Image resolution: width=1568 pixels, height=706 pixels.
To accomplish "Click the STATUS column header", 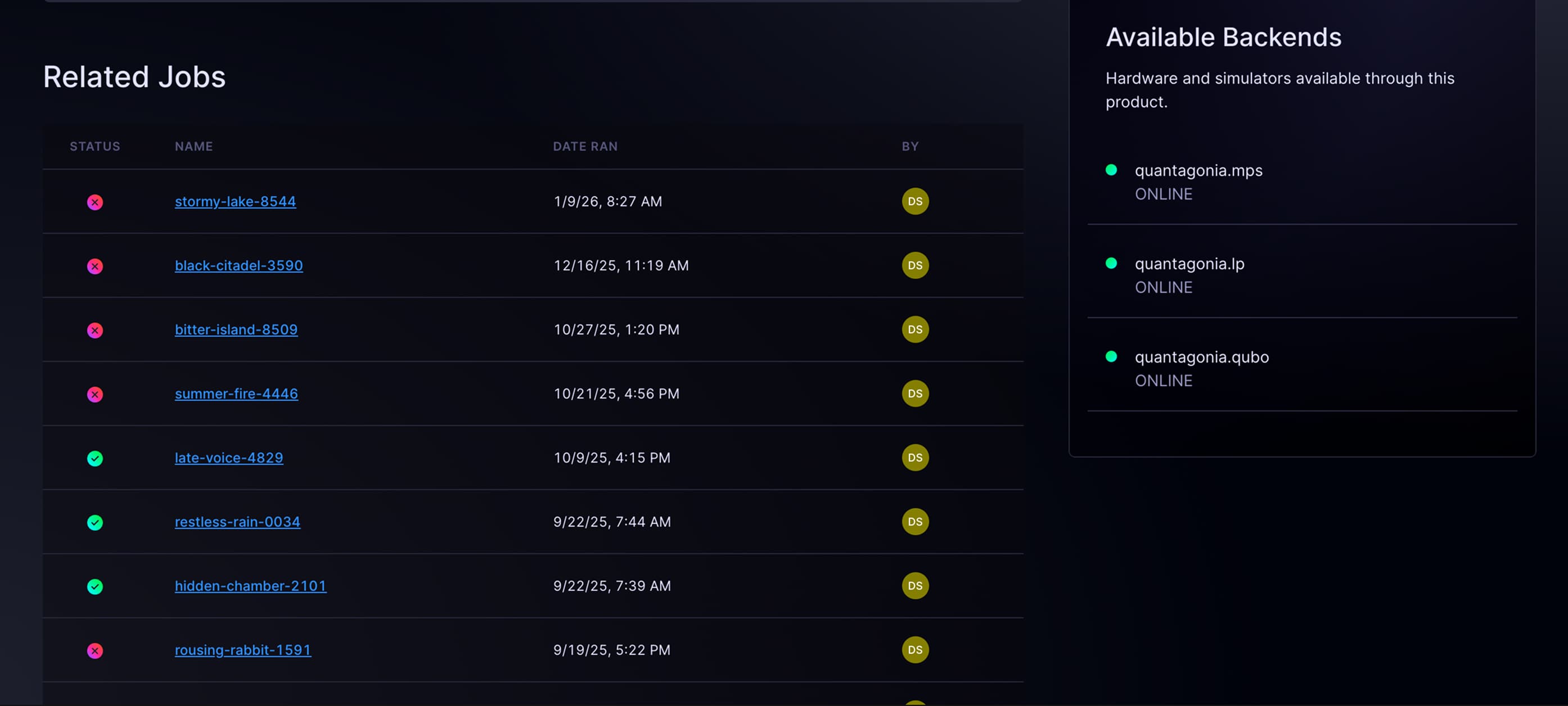I will coord(95,146).
